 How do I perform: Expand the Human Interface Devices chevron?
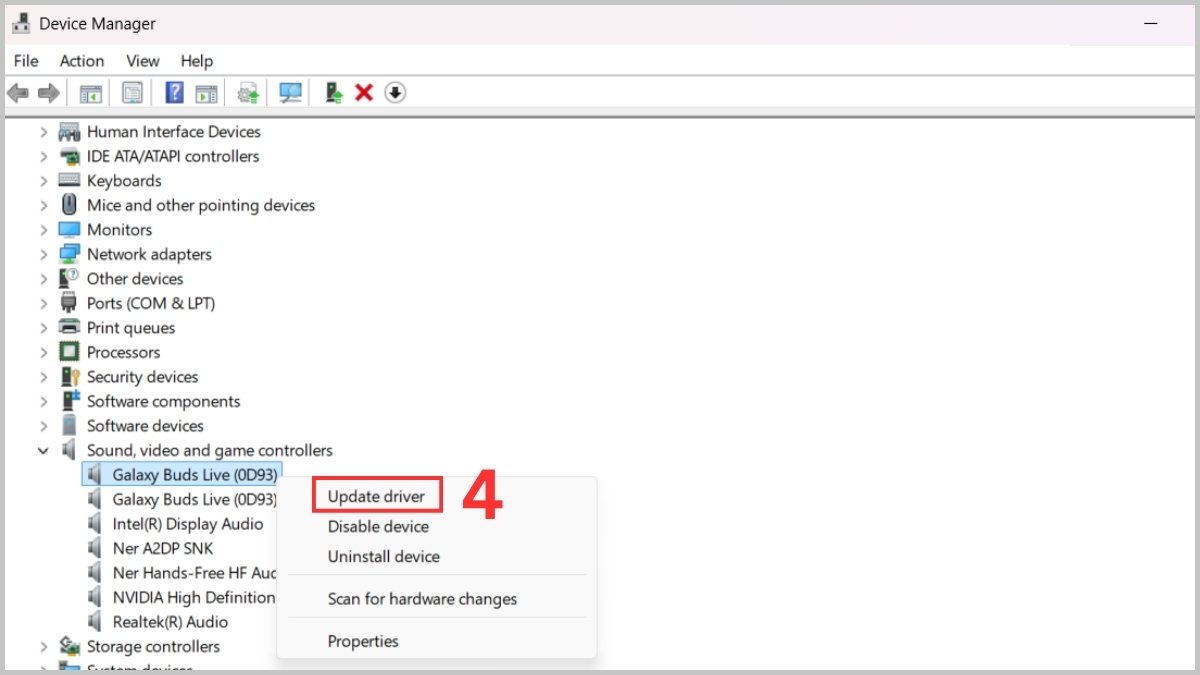pos(43,132)
